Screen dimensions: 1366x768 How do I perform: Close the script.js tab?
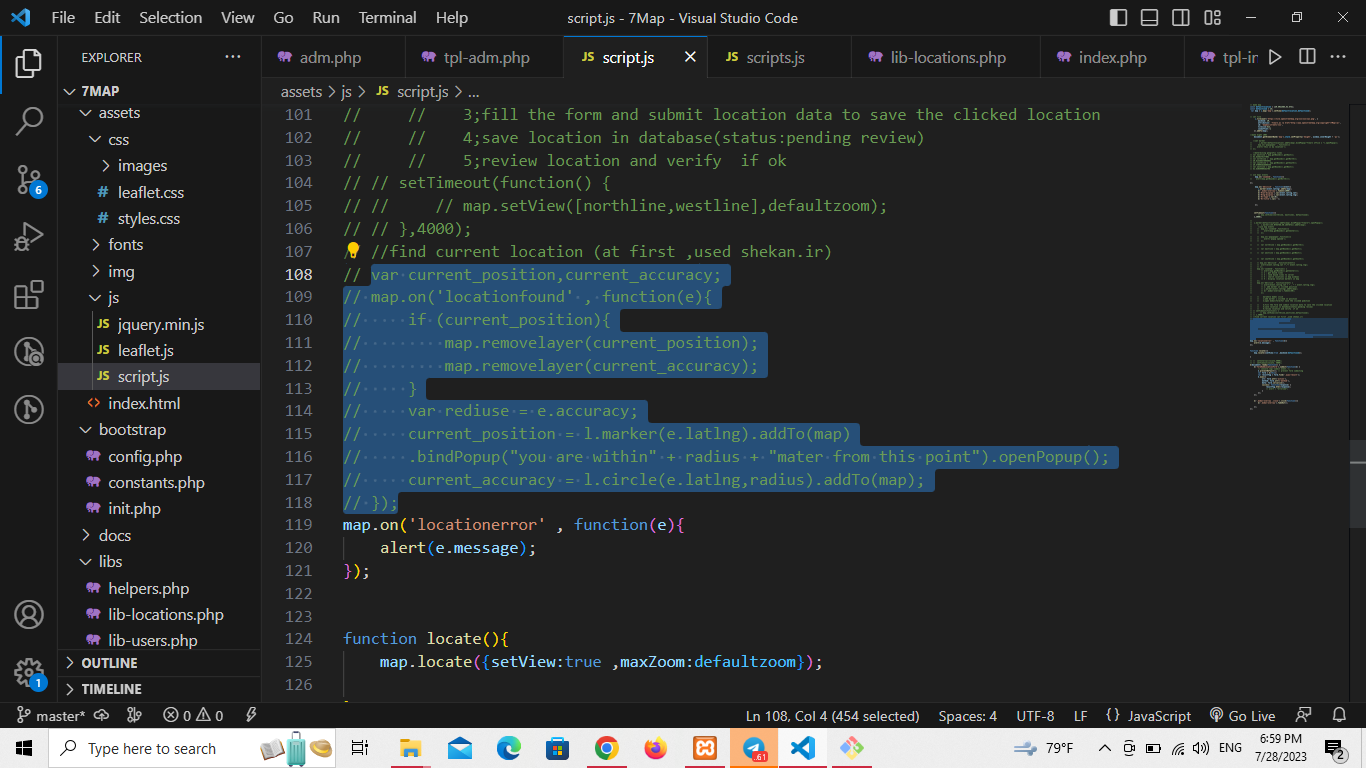coord(690,57)
